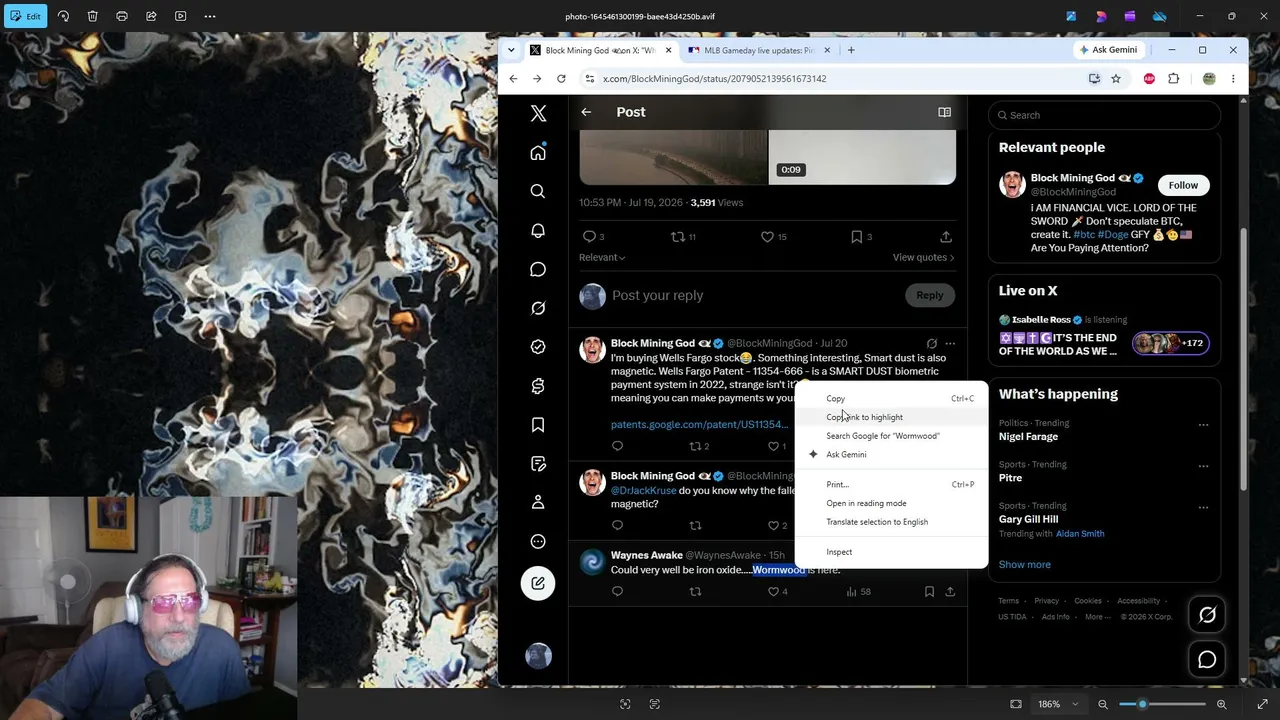This screenshot has height=720, width=1280.
Task: Select Search Google for "Wormwood"
Action: pos(890,436)
